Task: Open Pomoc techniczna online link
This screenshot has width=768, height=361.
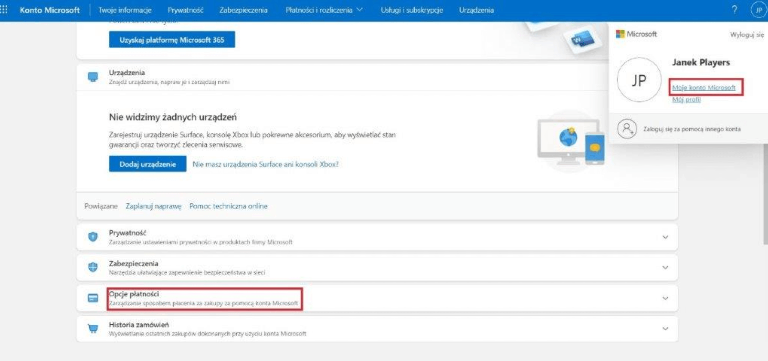Action: pyautogui.click(x=229, y=206)
